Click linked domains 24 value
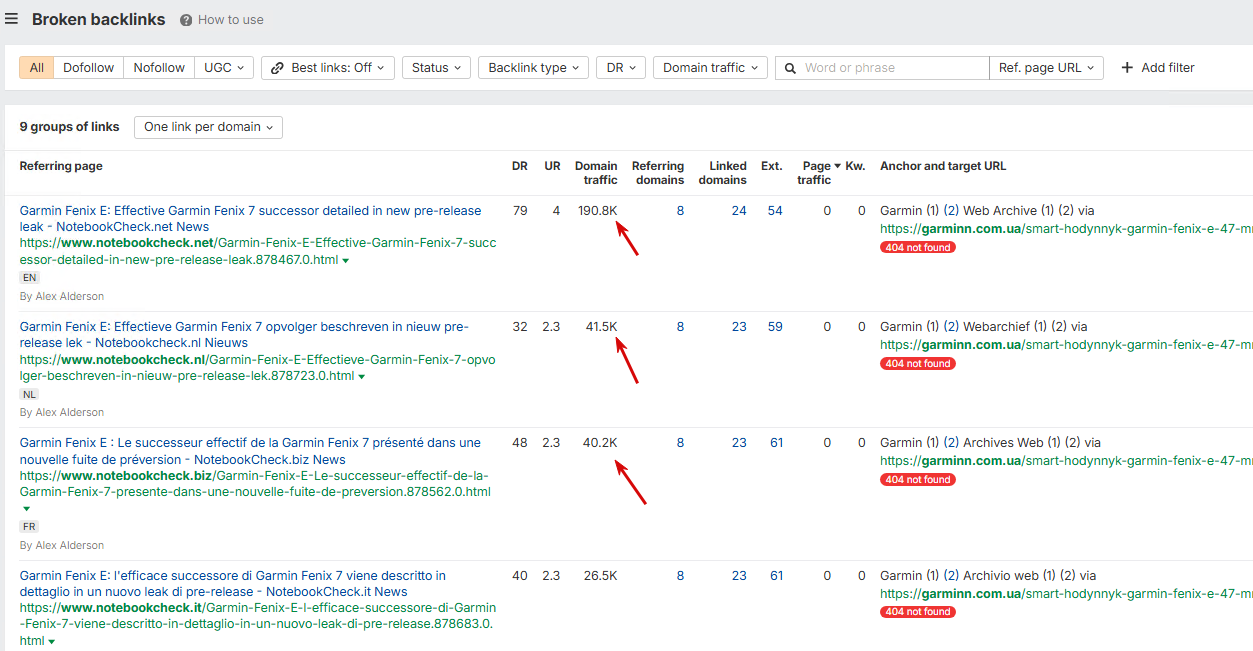Image resolution: width=1253 pixels, height=651 pixels. click(739, 211)
